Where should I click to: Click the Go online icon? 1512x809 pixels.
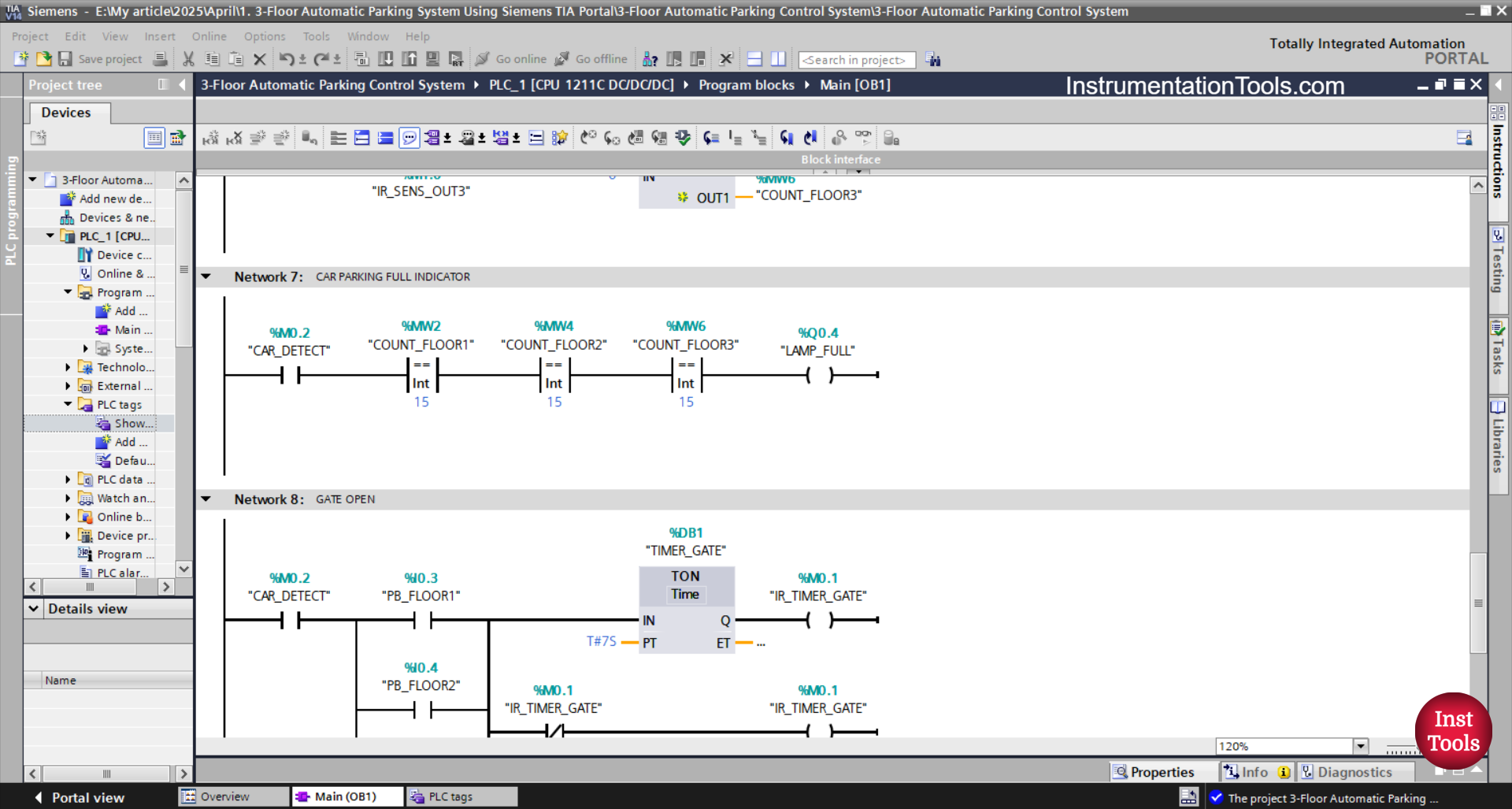(483, 59)
